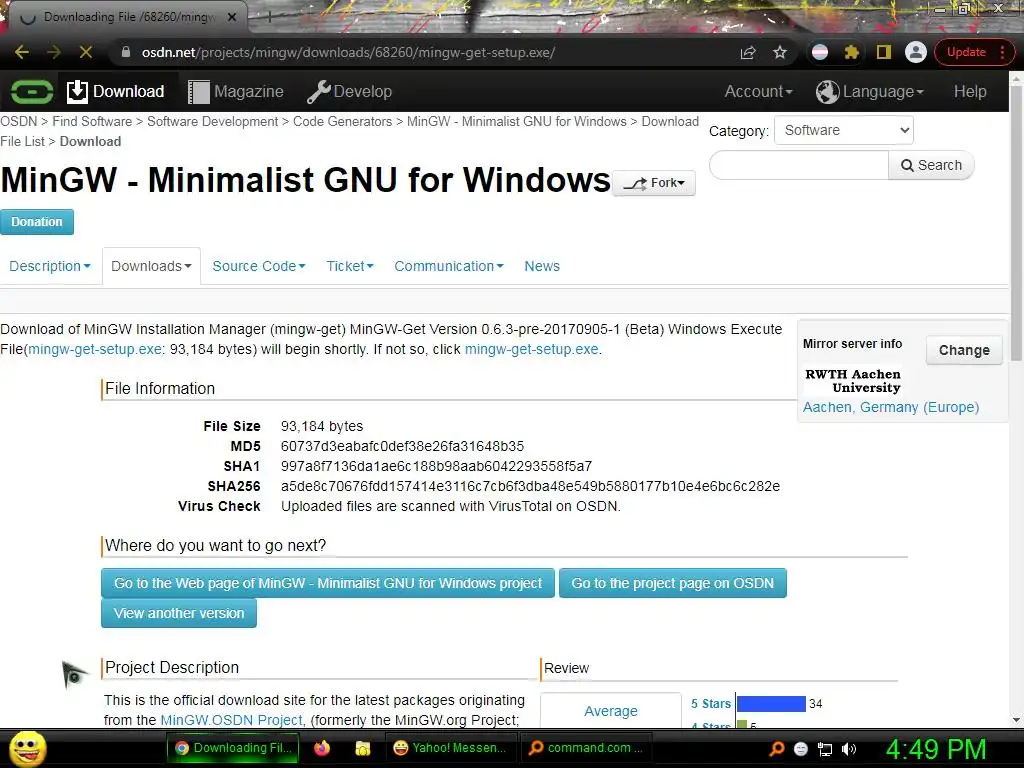Switch to command.com taskbar item
Image resolution: width=1024 pixels, height=768 pixels.
click(x=585, y=748)
